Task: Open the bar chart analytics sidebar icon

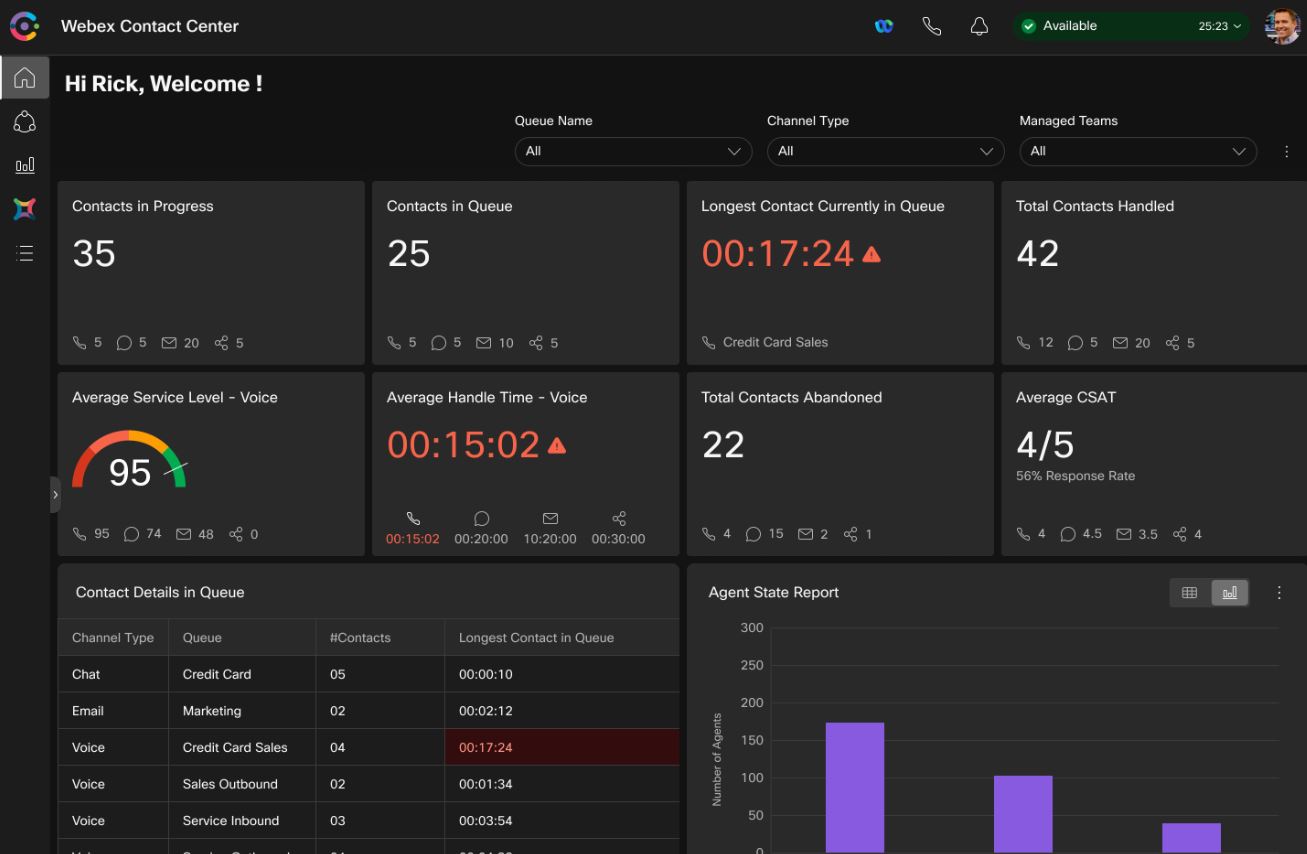Action: pos(24,165)
